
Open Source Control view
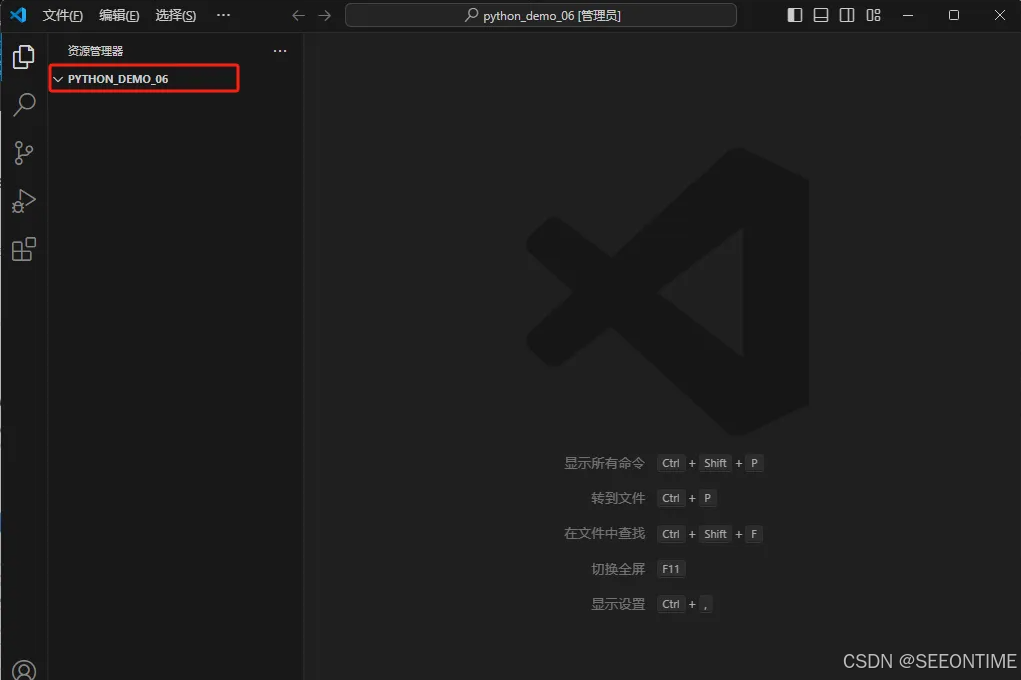23,153
